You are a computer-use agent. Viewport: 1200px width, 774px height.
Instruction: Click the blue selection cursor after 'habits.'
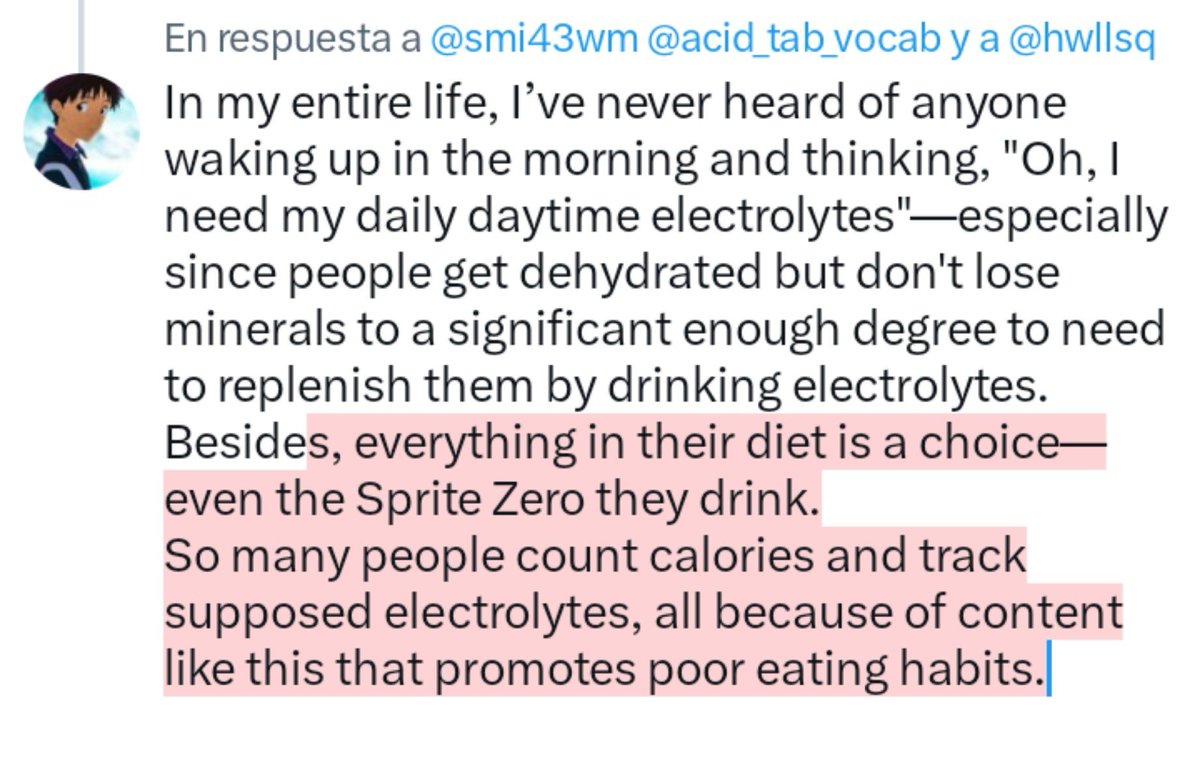tap(1045, 668)
